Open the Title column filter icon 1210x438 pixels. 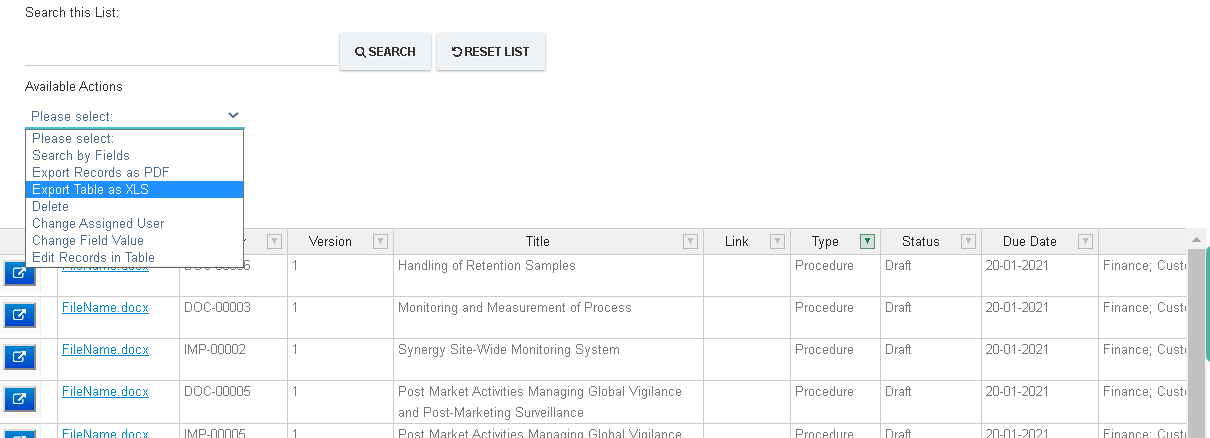[x=690, y=241]
